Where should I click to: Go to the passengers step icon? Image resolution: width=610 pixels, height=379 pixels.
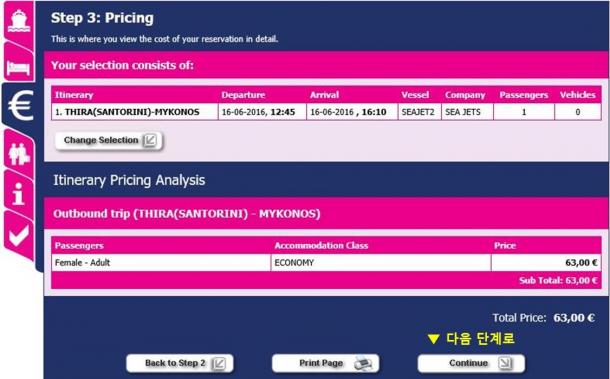pyautogui.click(x=19, y=153)
